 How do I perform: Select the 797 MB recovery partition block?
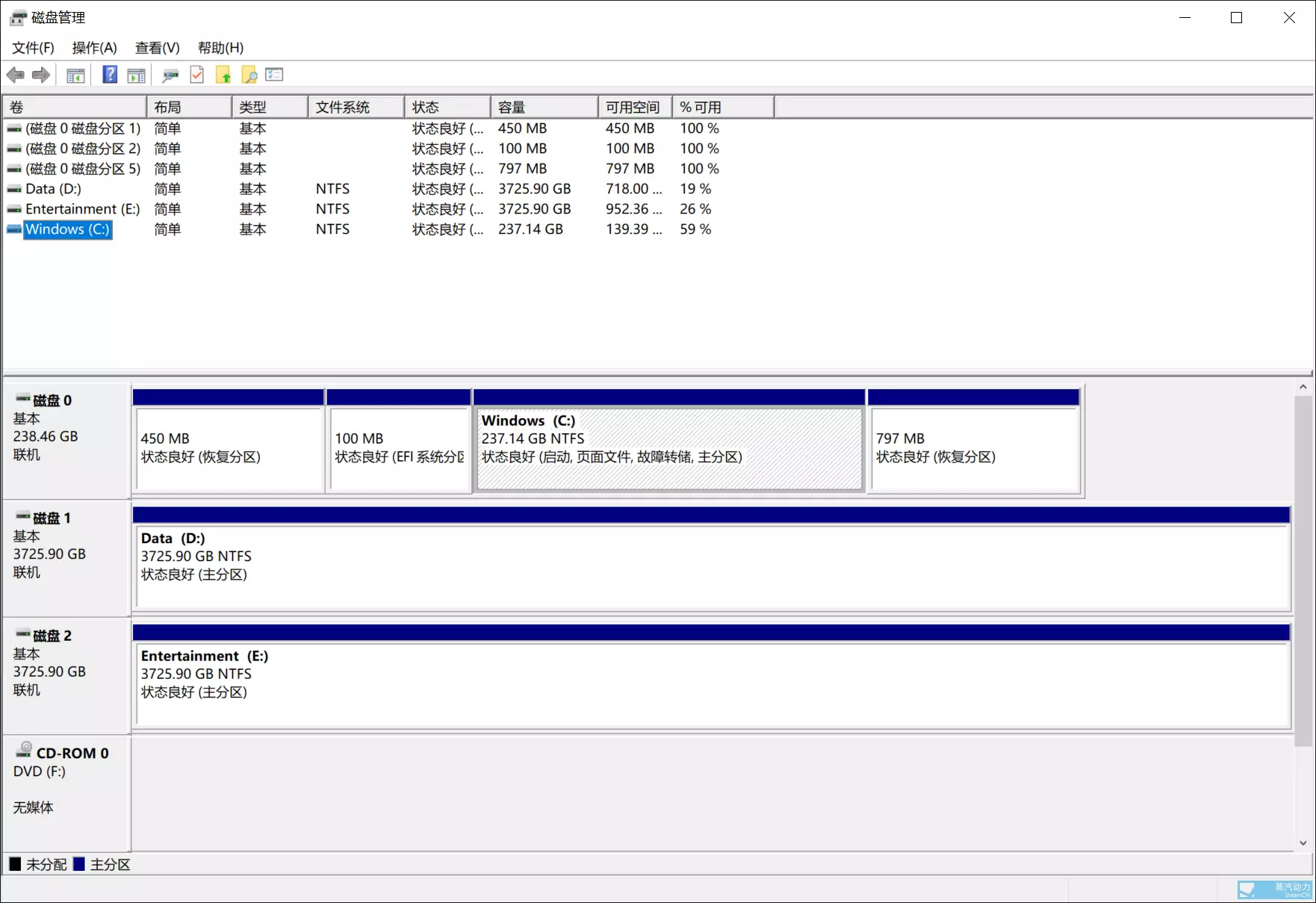click(x=974, y=441)
